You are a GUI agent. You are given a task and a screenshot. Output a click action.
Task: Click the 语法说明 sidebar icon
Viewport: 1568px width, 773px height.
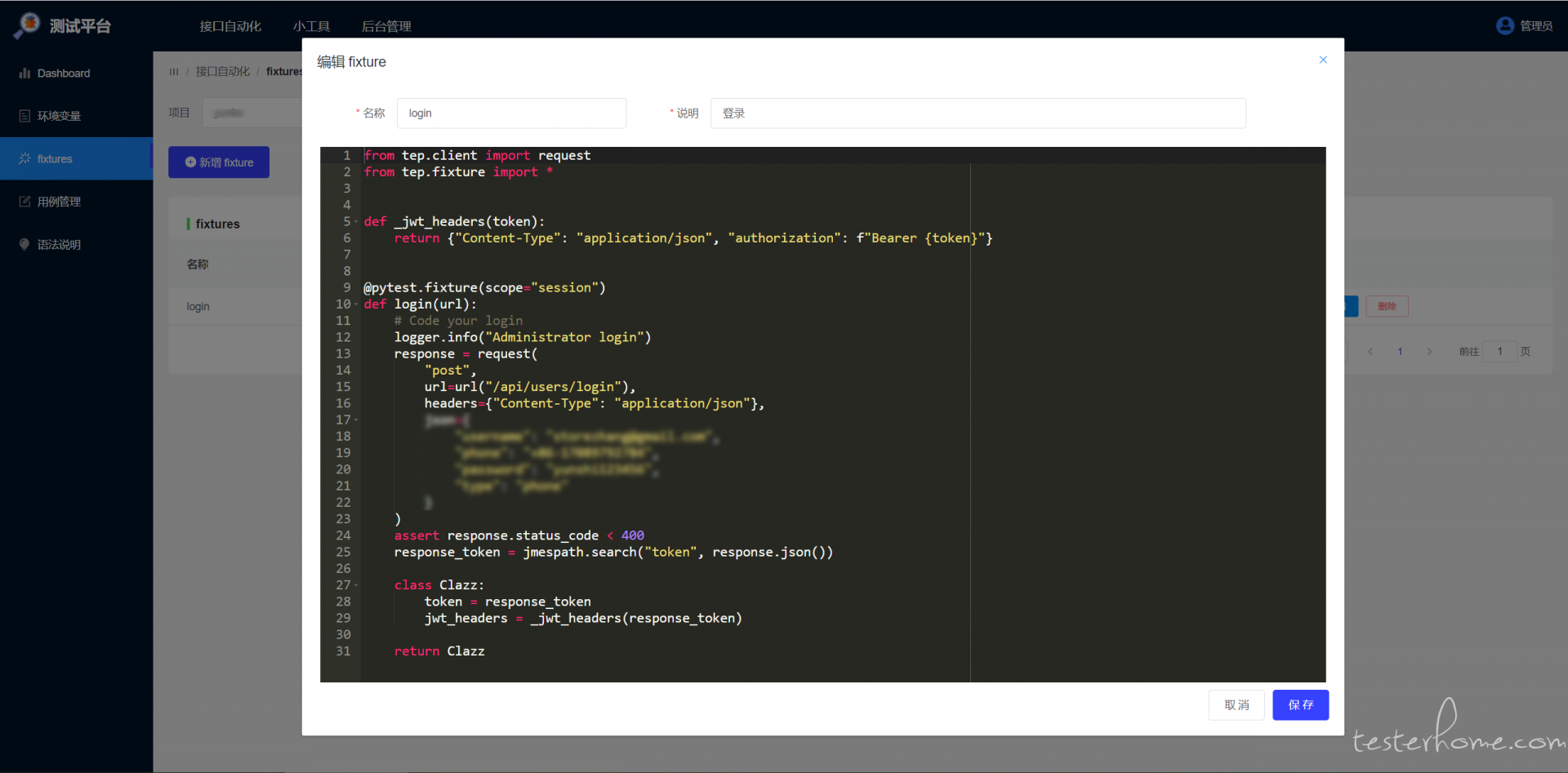tap(24, 244)
